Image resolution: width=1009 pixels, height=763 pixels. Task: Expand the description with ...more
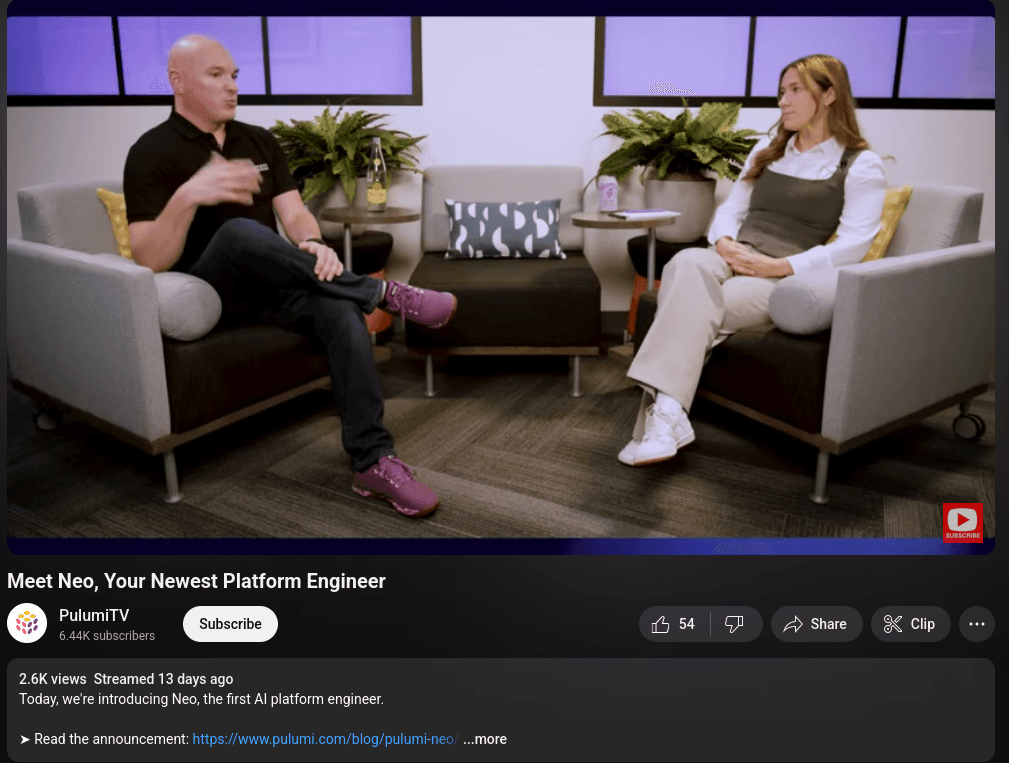tap(485, 739)
